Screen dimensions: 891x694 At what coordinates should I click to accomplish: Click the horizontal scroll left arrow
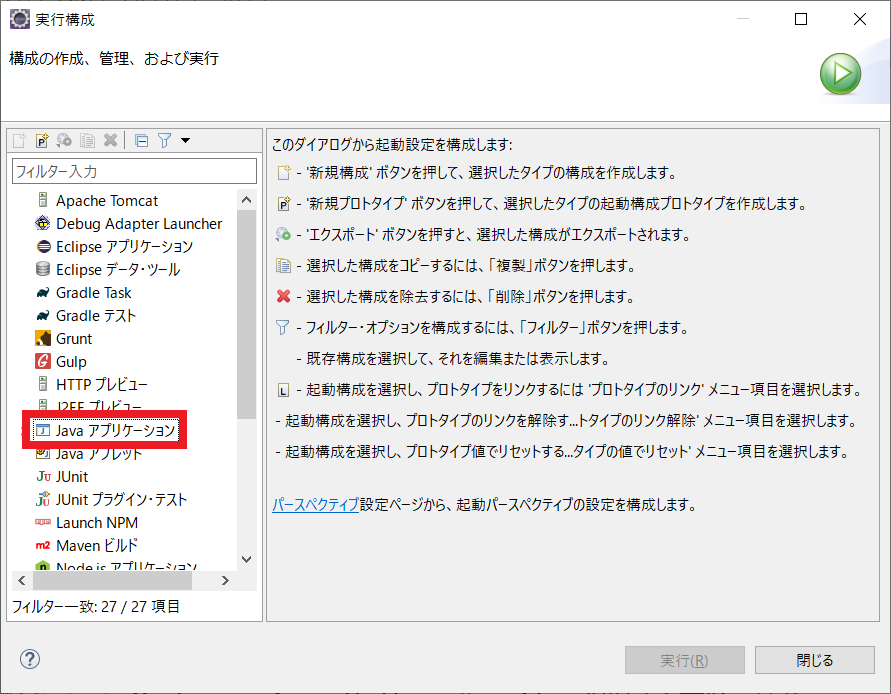[22, 580]
